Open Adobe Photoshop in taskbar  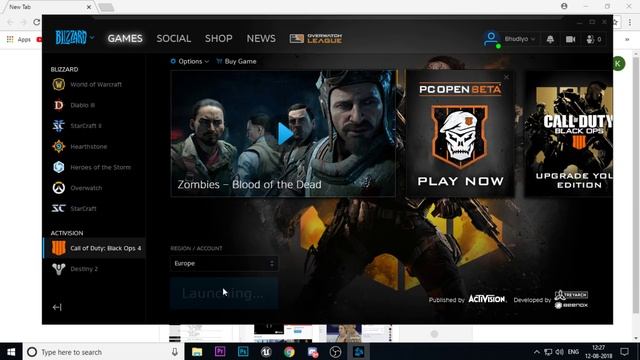243,352
